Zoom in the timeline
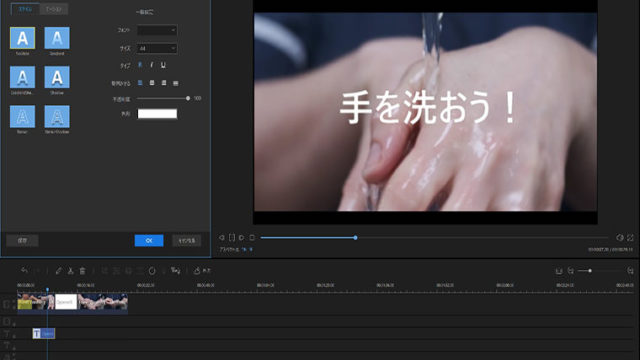Screen dimensions: 640x360 pyautogui.click(x=630, y=271)
